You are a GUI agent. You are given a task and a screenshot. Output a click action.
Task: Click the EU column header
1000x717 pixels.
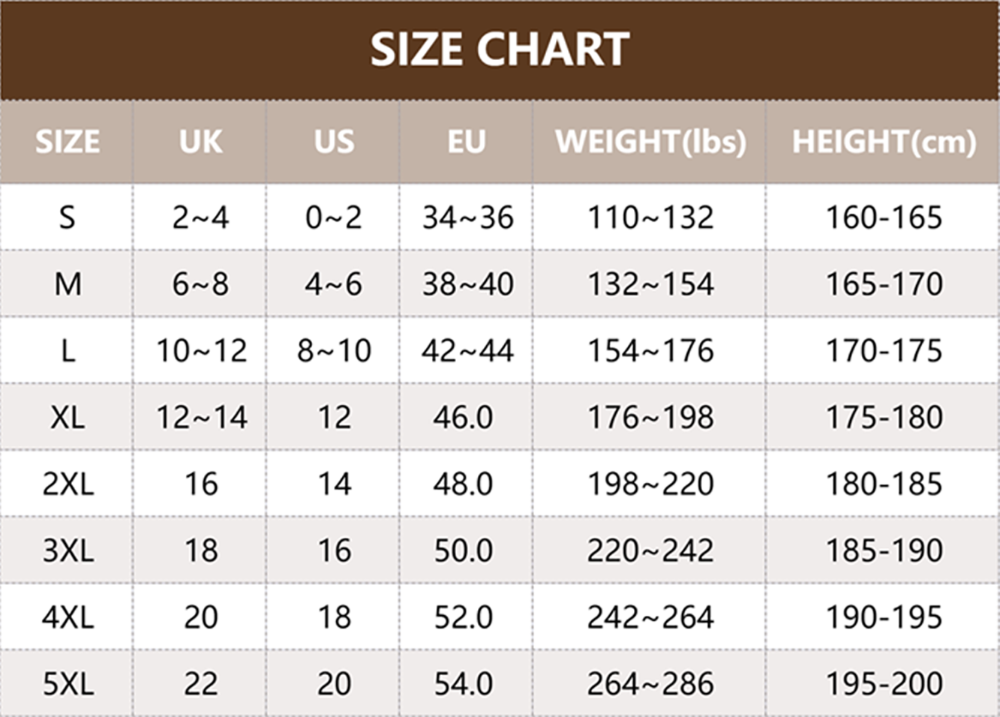coord(466,142)
